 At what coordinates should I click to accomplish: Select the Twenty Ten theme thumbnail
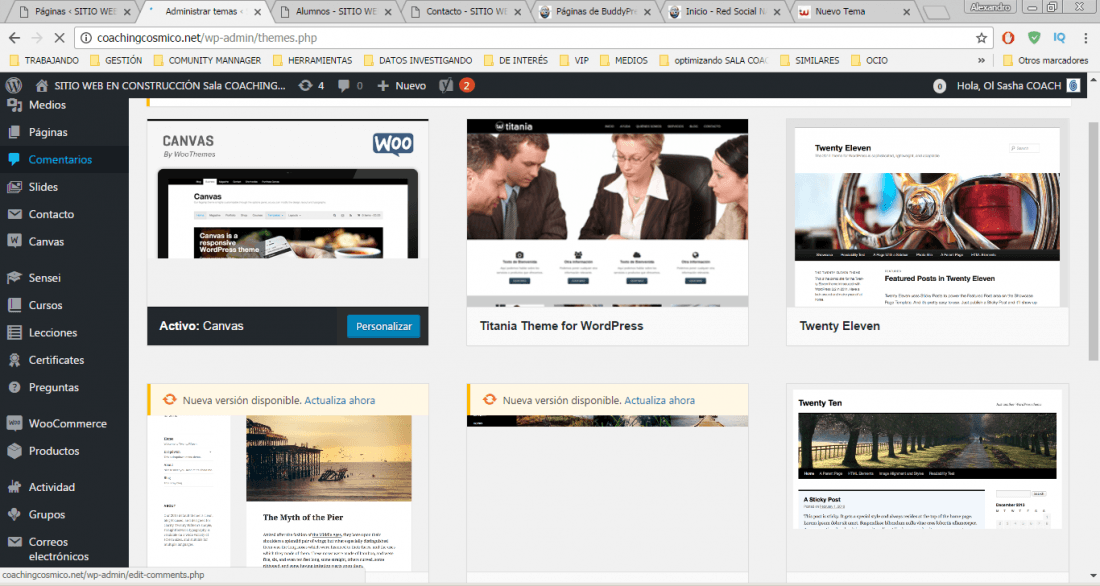927,477
